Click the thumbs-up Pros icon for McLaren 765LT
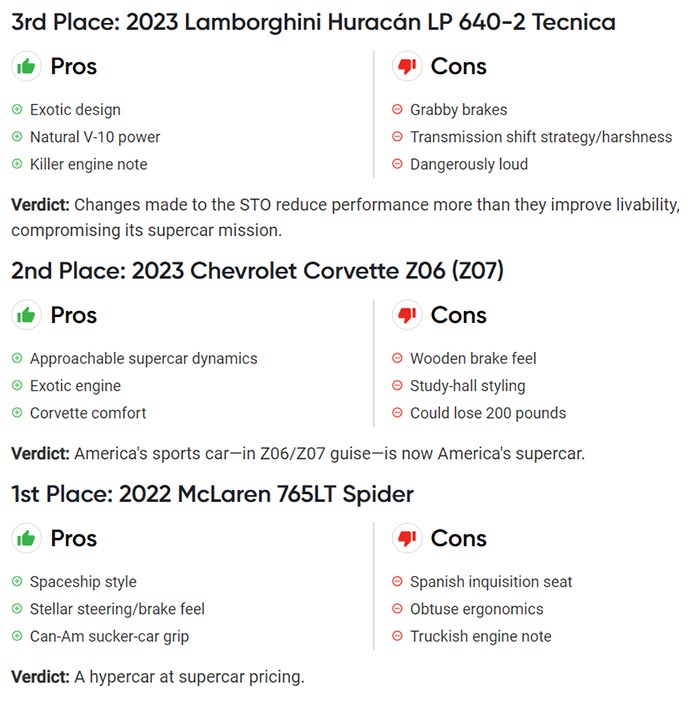Viewport: 700px width, 703px height. 26,538
